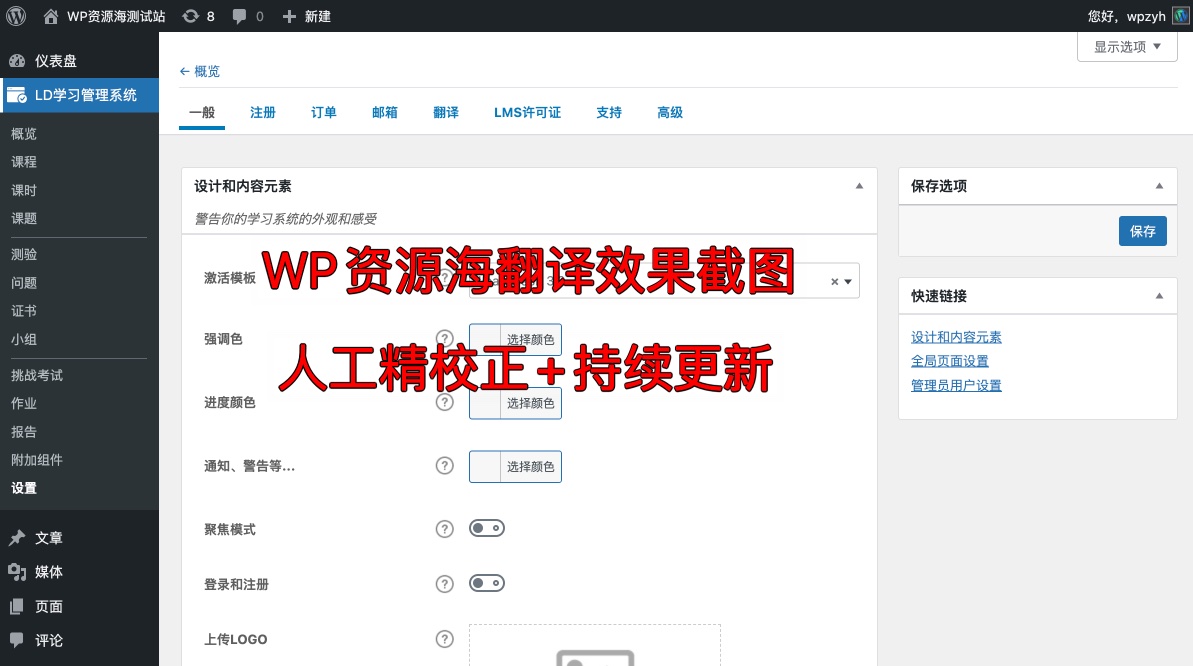Collapse the 保存选项 panel
This screenshot has width=1193, height=666.
pos(1160,186)
